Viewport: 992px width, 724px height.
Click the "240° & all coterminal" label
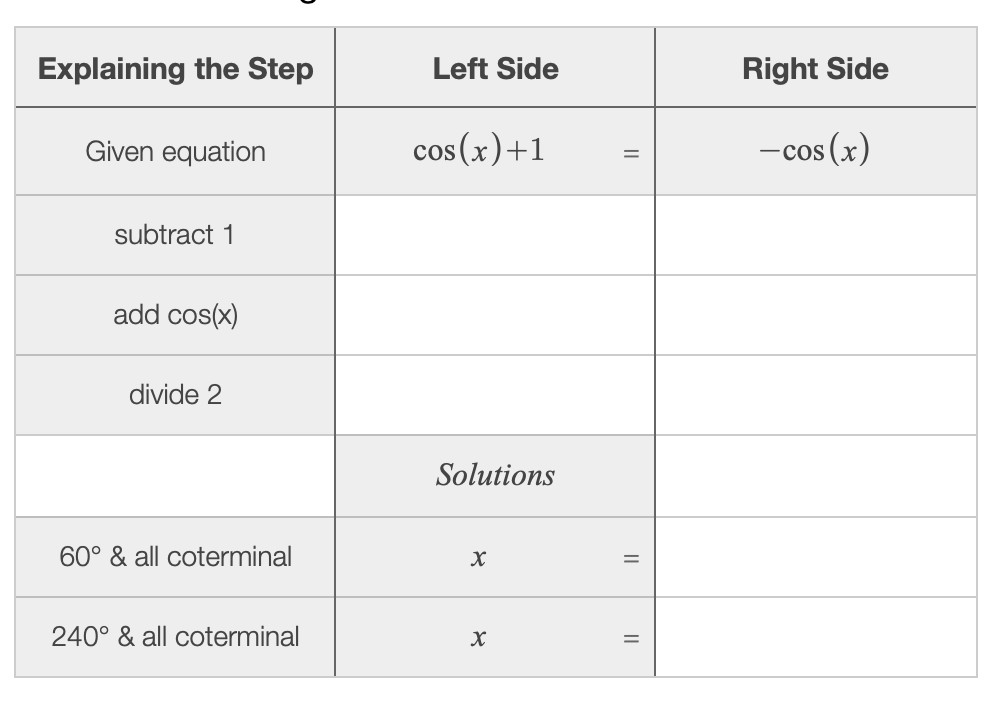pyautogui.click(x=175, y=637)
